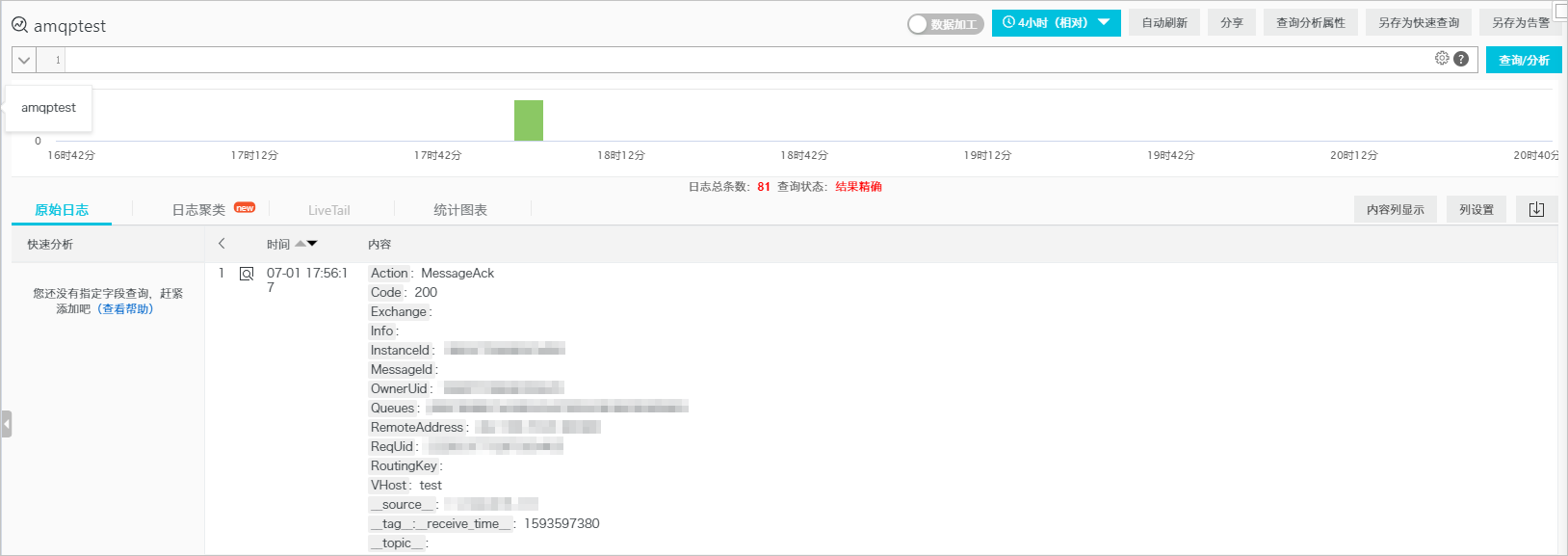The image size is (1568, 556).
Task: Click the green histogram bar
Action: (x=529, y=120)
